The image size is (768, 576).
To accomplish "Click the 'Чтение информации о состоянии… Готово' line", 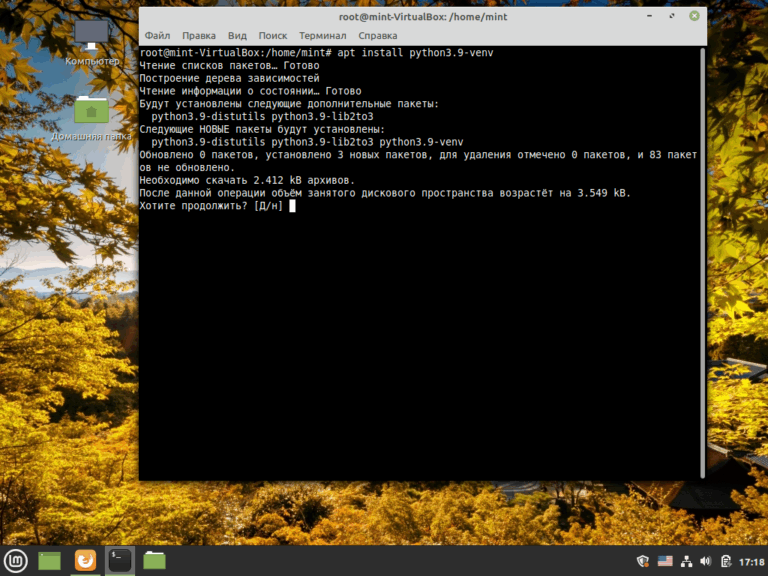I will [x=250, y=91].
